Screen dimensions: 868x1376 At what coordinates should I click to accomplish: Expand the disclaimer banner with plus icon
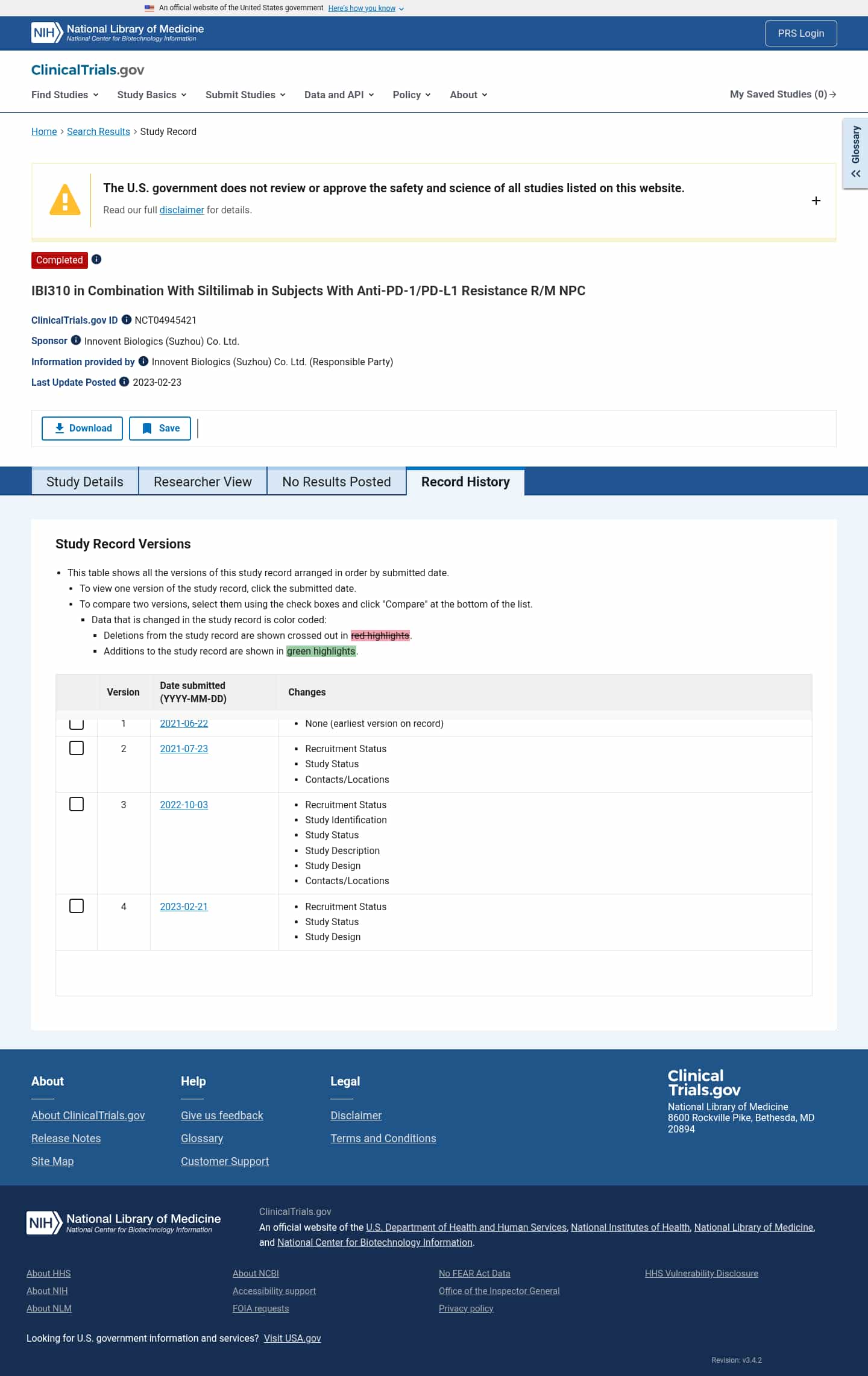point(816,201)
